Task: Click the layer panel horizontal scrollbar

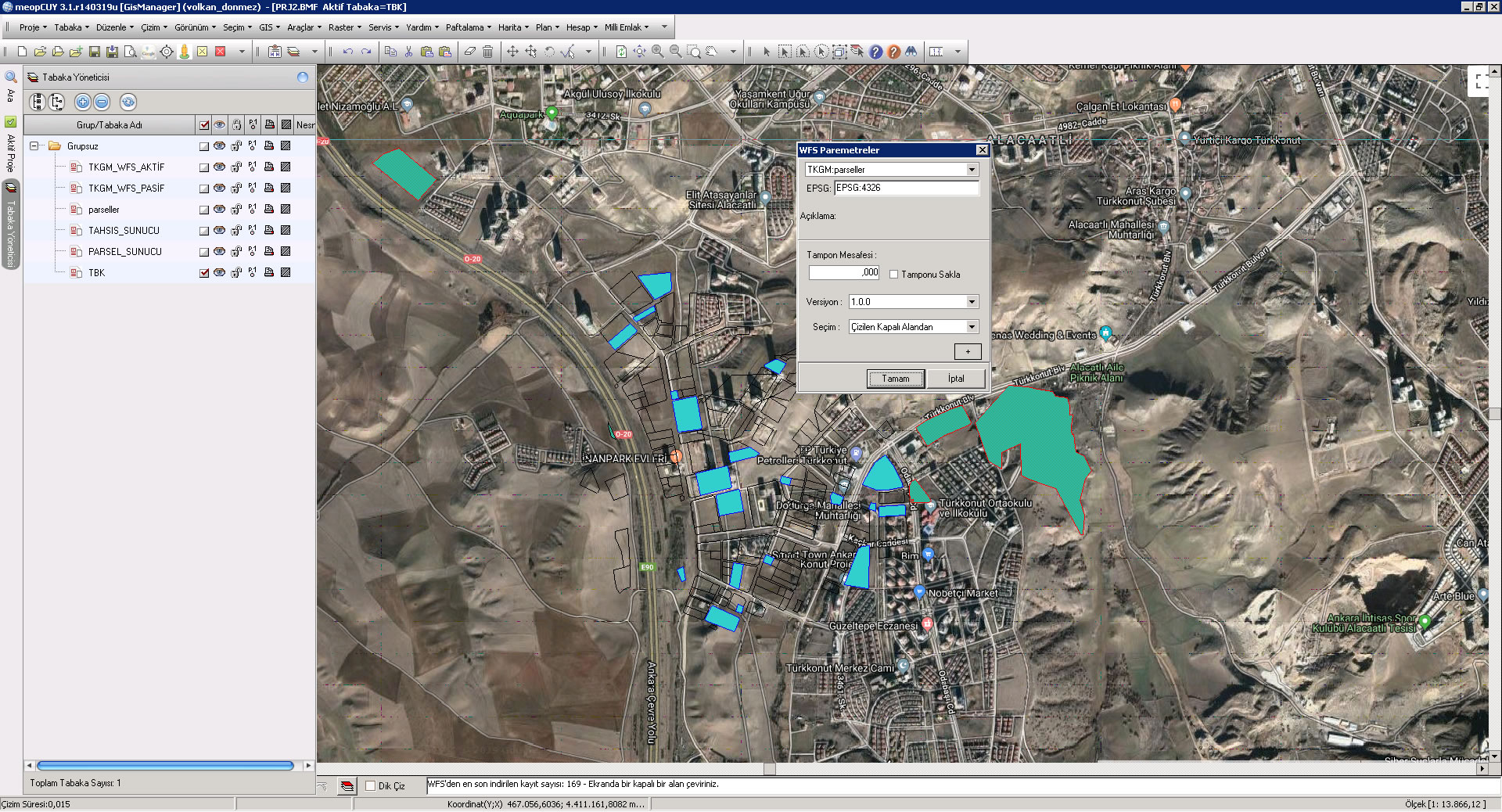Action: [x=165, y=766]
